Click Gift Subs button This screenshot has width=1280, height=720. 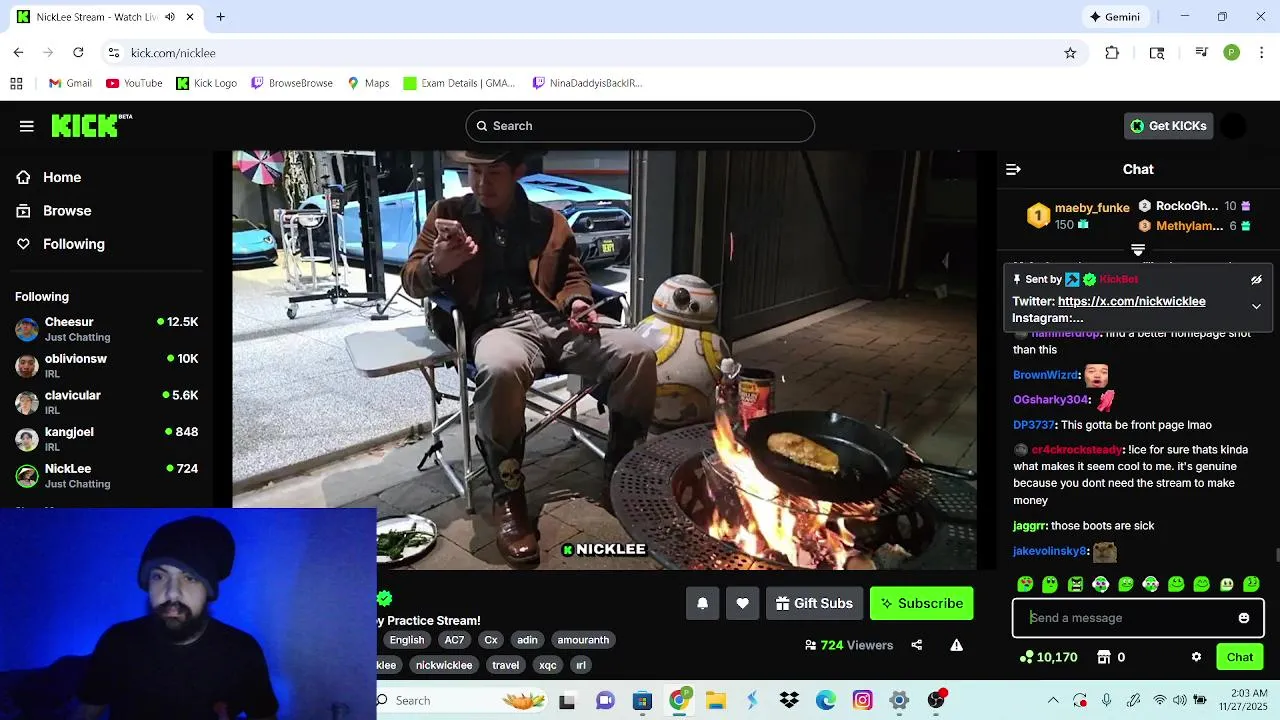tap(814, 603)
